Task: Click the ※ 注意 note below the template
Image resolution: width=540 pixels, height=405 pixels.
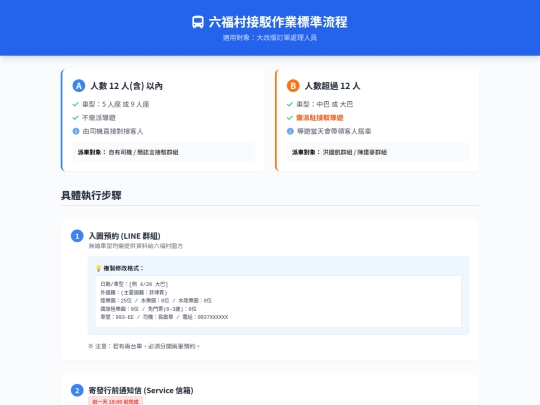Action: (x=144, y=346)
